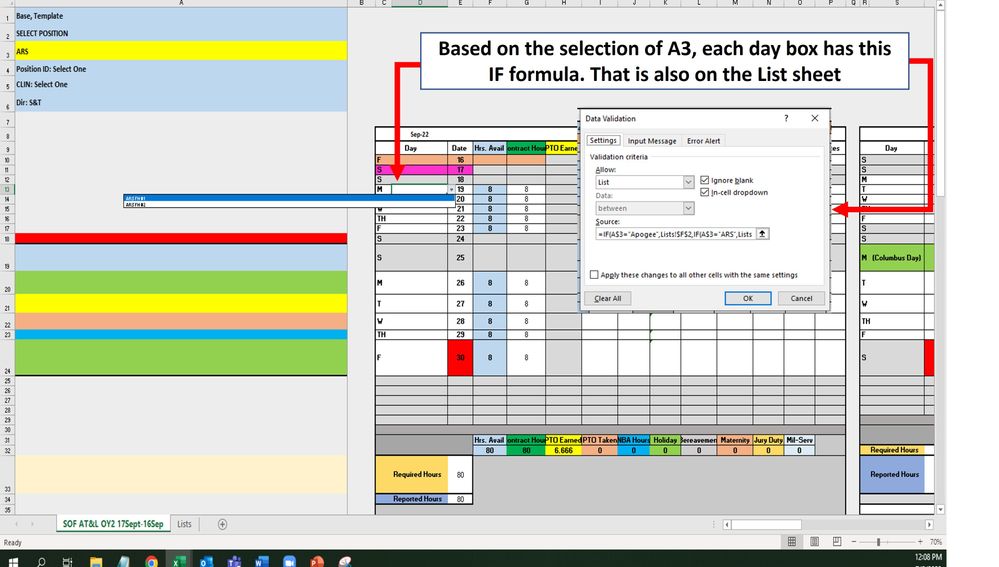Click horizontal scrollbar right arrow
The height and width of the screenshot is (567, 999).
pos(929,524)
